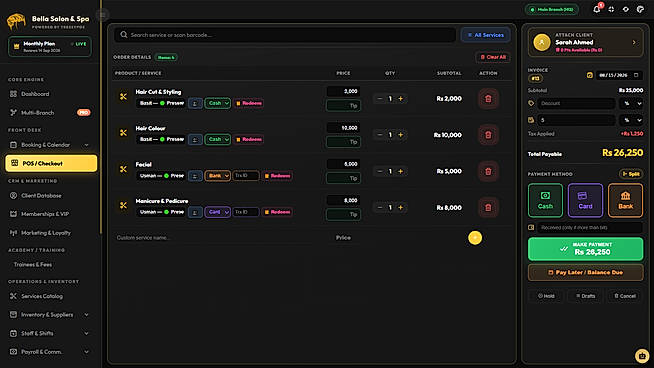The height and width of the screenshot is (368, 654).
Task: Toggle Redeem on Hair Colour
Action: click(x=249, y=139)
